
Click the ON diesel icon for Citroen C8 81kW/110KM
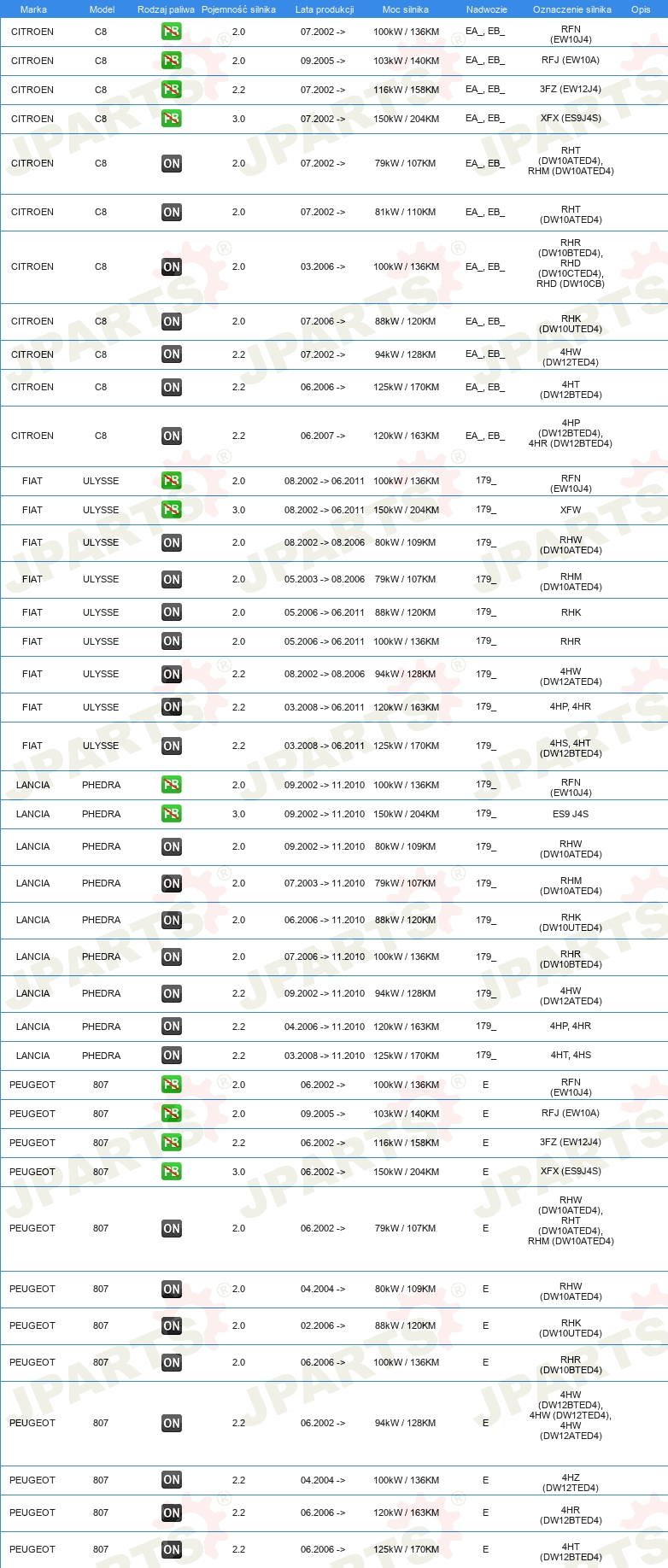click(172, 213)
